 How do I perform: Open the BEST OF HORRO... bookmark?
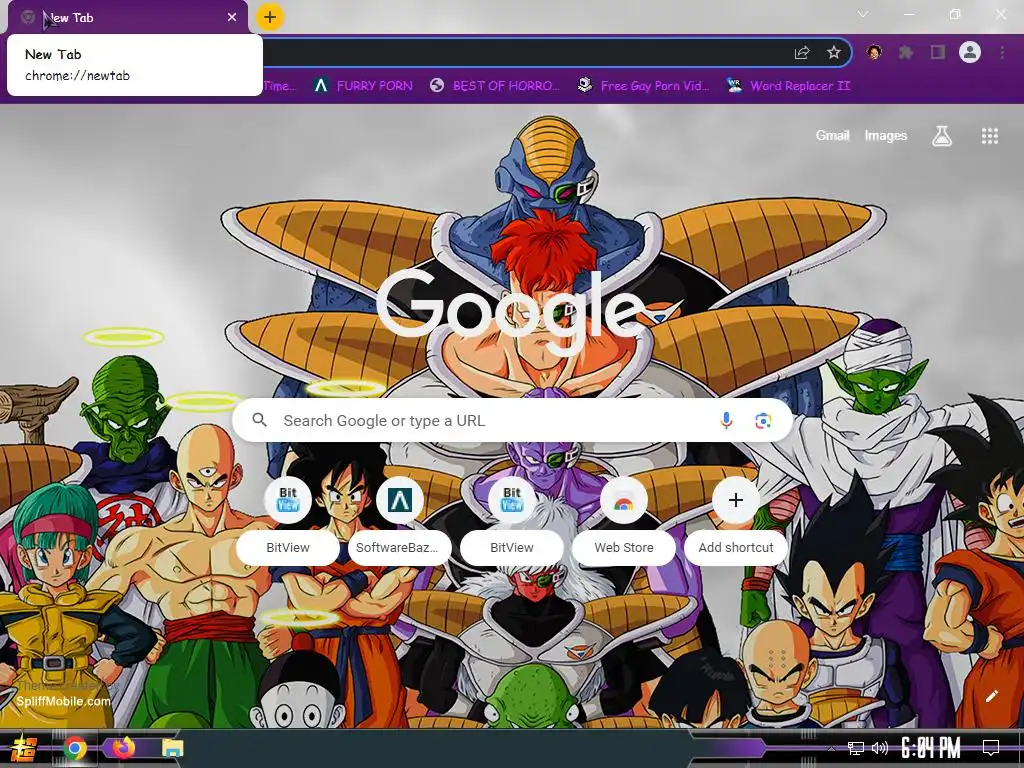coord(495,86)
